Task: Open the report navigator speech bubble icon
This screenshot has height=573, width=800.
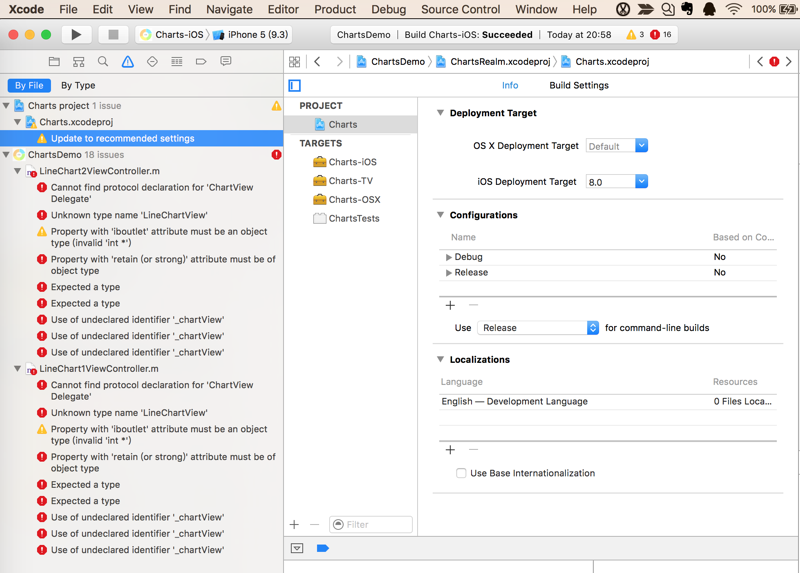Action: tap(226, 62)
